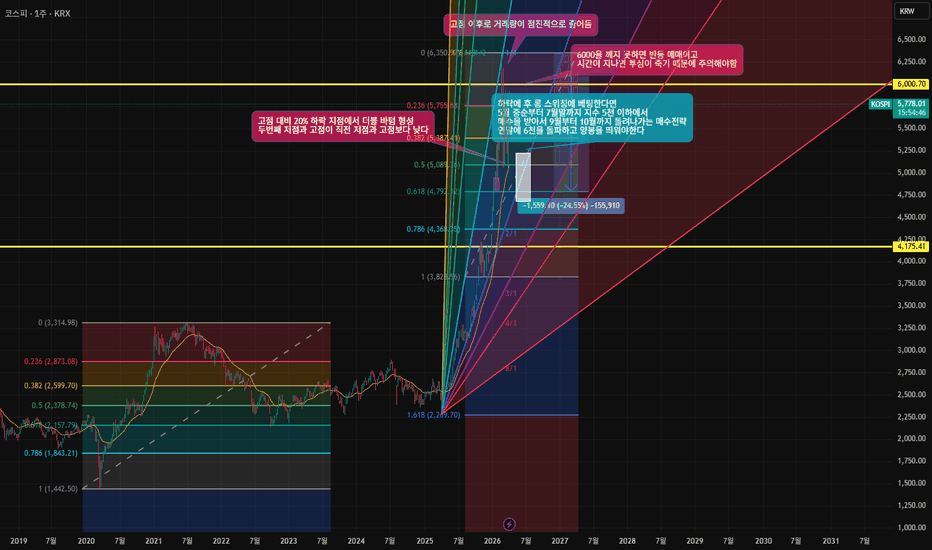Select the red callout about 고점 대비 20% 하락
The image size is (932, 550).
[x=343, y=125]
